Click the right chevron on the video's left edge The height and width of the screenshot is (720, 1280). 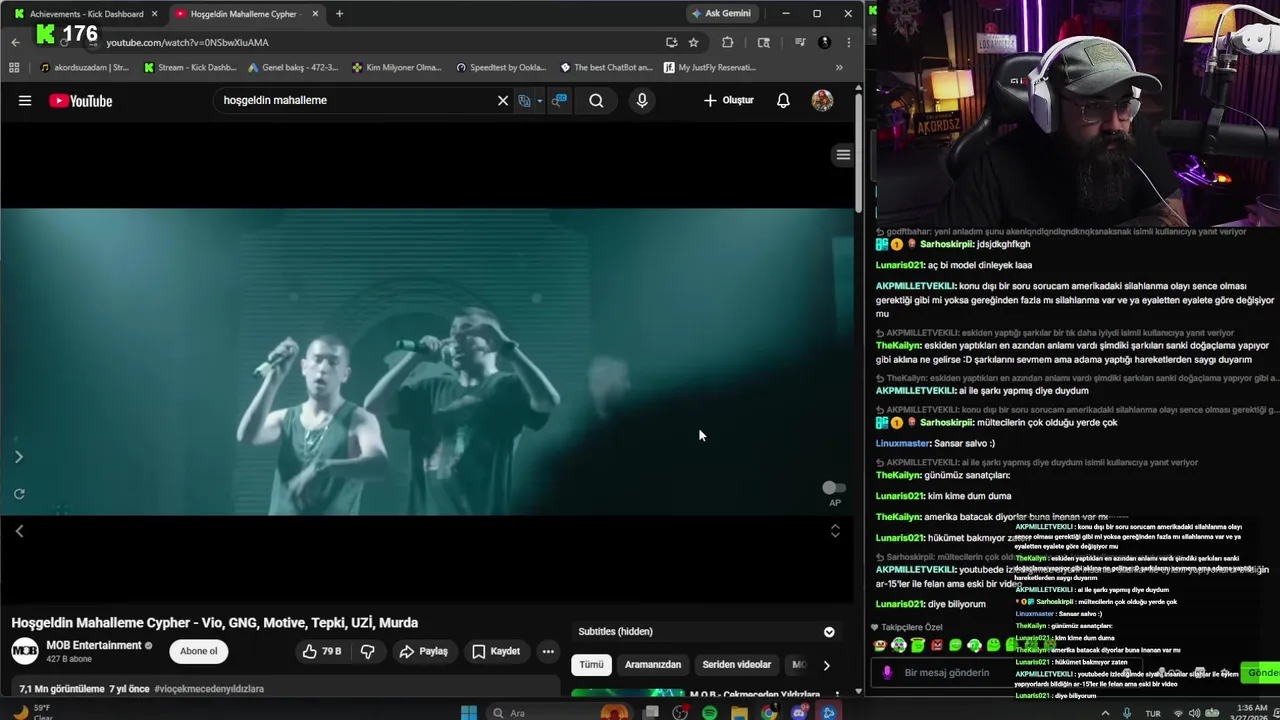click(x=19, y=457)
